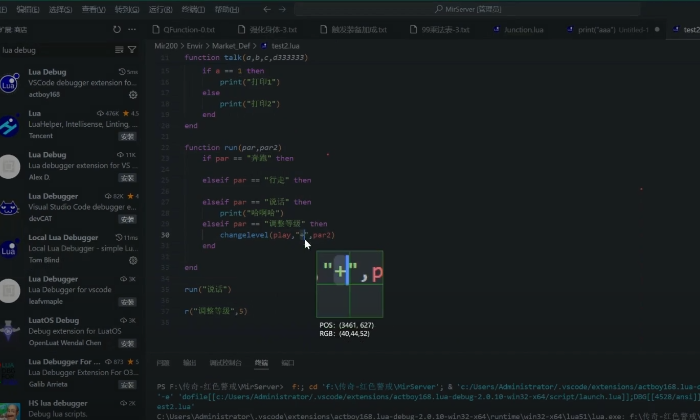
Task: Install the Lua Debugger by devCAT
Action: tap(128, 218)
